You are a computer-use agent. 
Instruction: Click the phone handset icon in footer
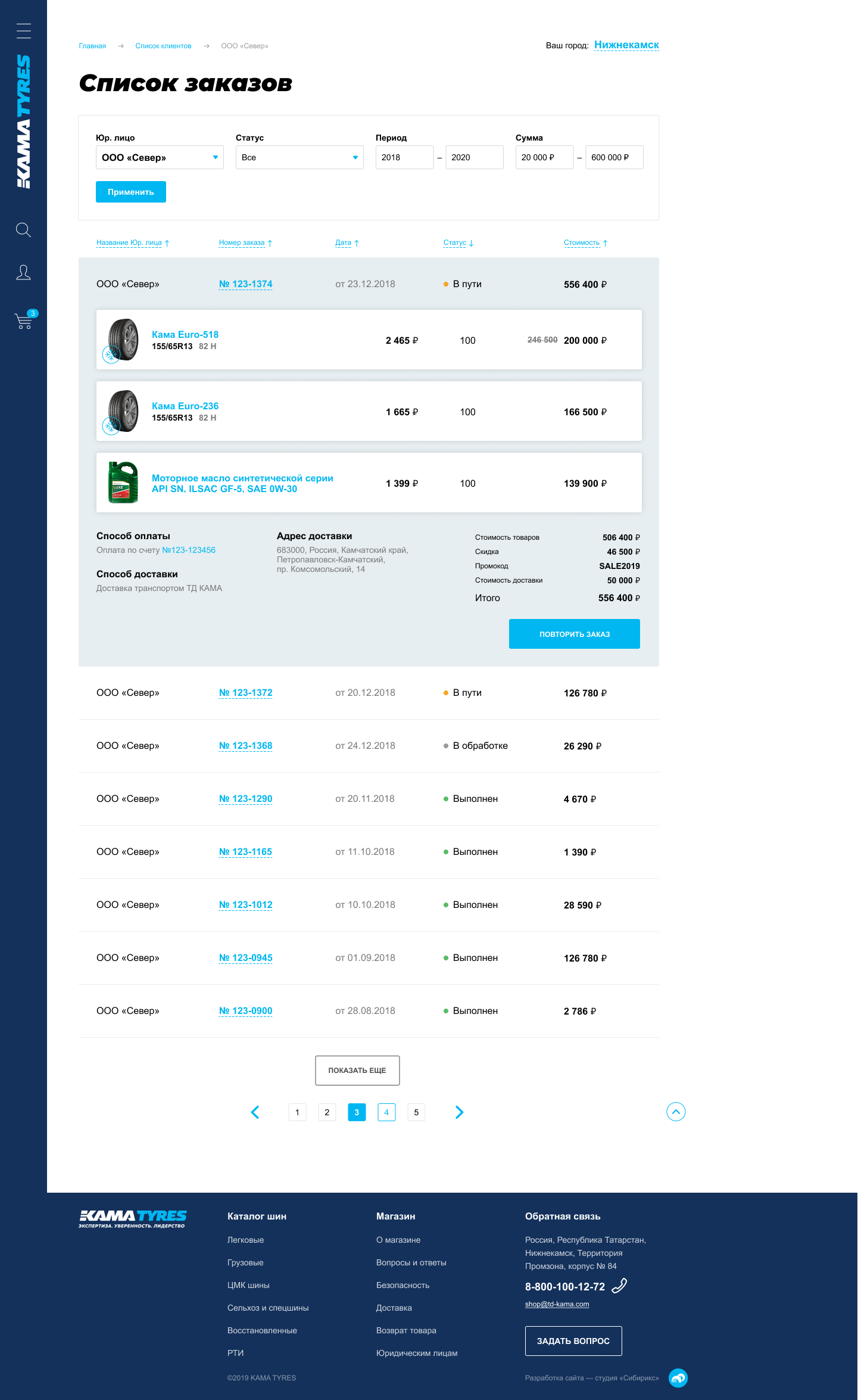point(619,1286)
